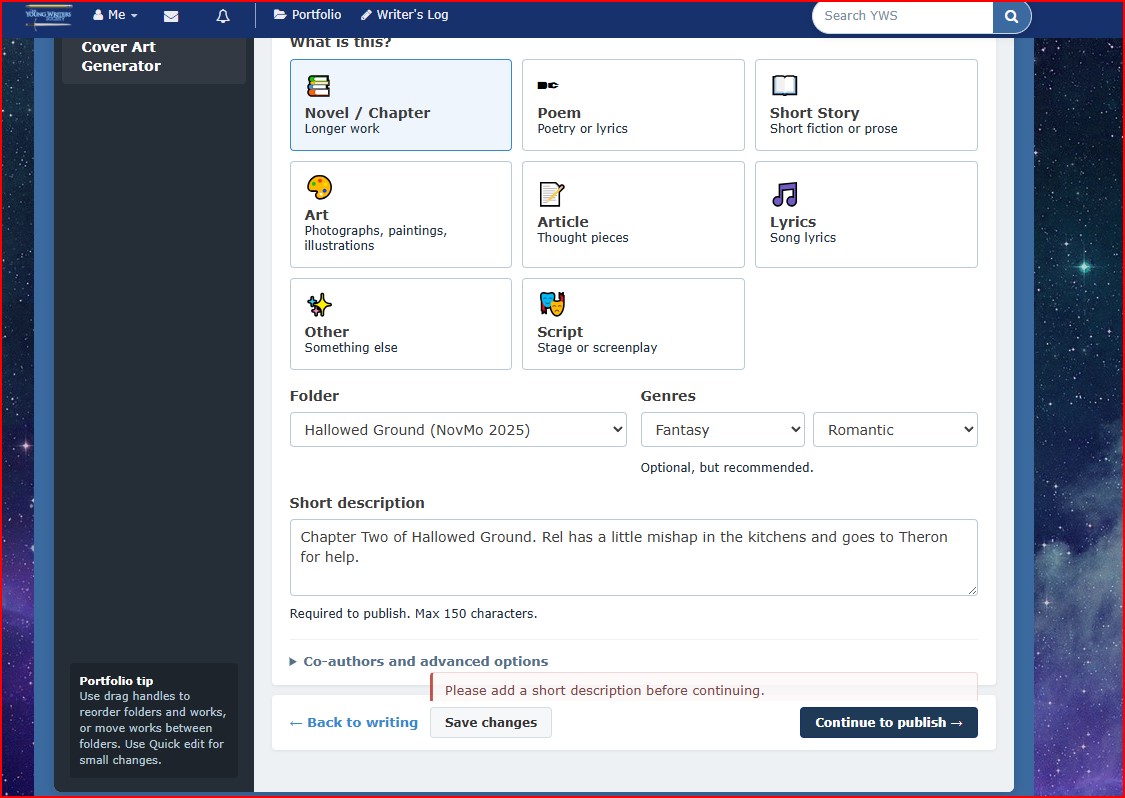The image size is (1125, 798).
Task: Pick Lyrics work type
Action: [866, 215]
